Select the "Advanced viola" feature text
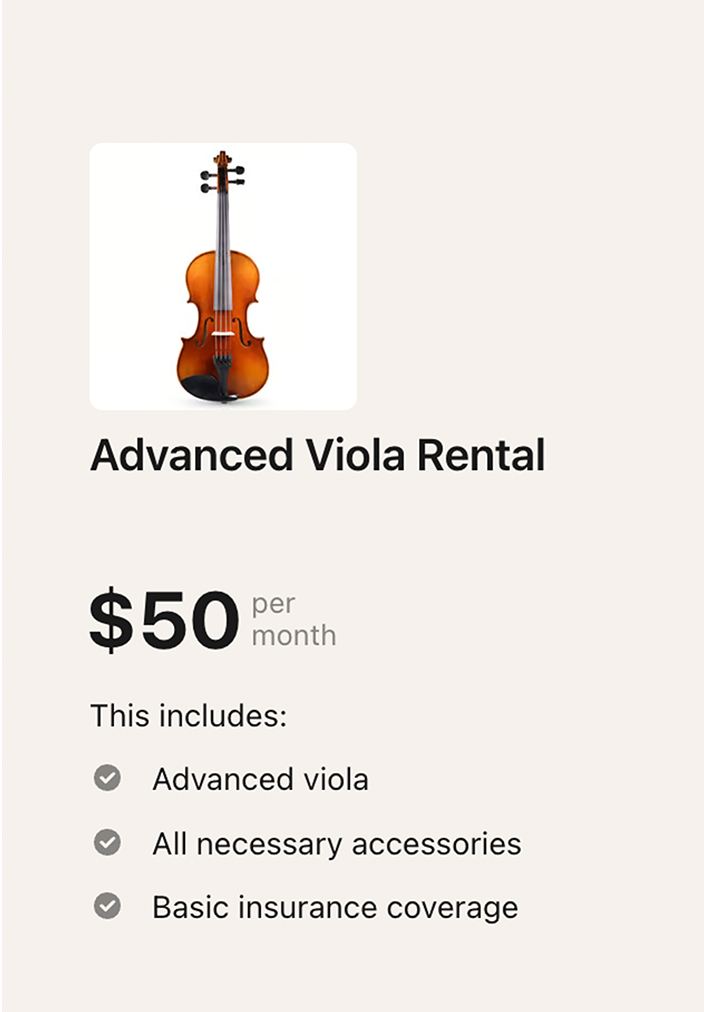Viewport: 704px width, 1012px height. tap(260, 779)
